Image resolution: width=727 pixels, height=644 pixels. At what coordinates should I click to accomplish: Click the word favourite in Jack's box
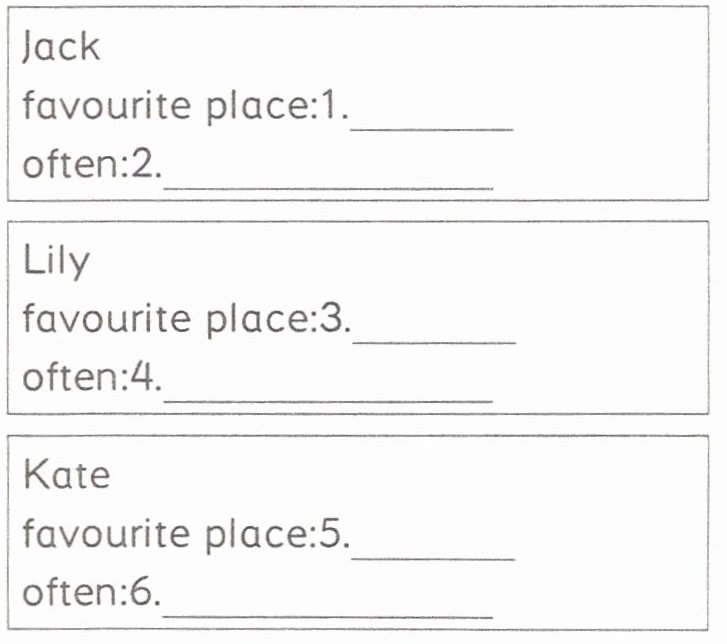pos(107,106)
